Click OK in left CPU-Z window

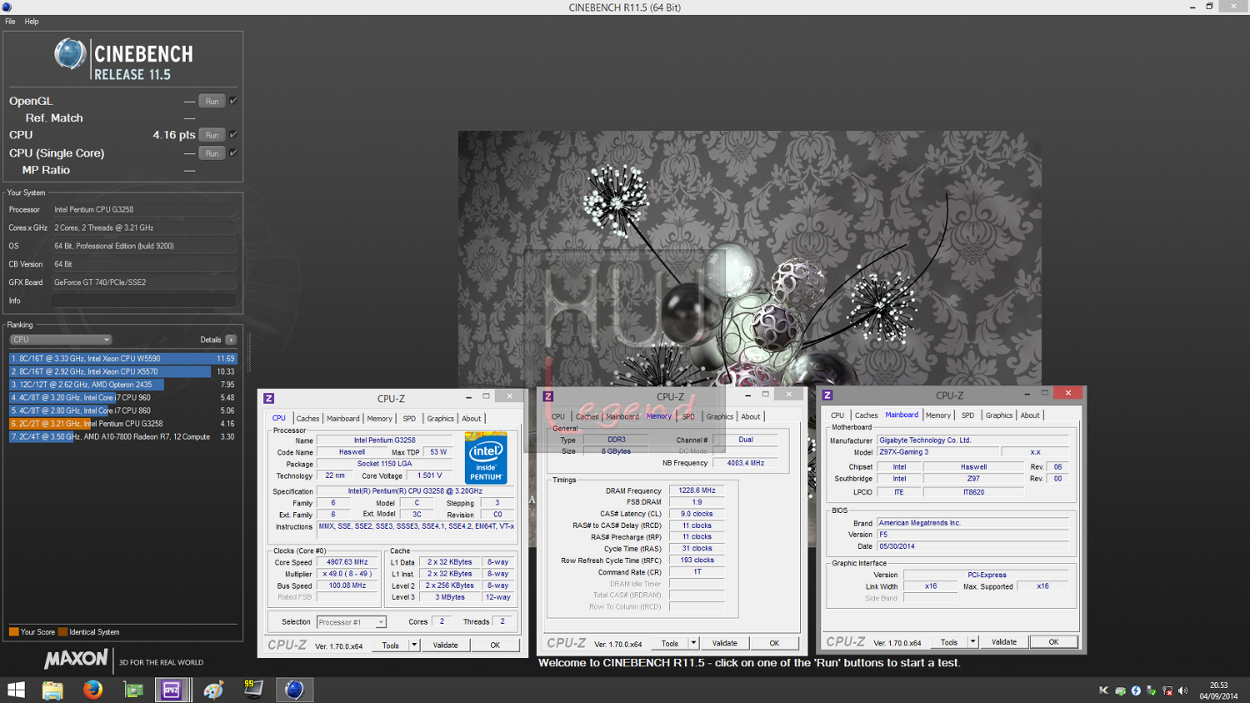495,645
